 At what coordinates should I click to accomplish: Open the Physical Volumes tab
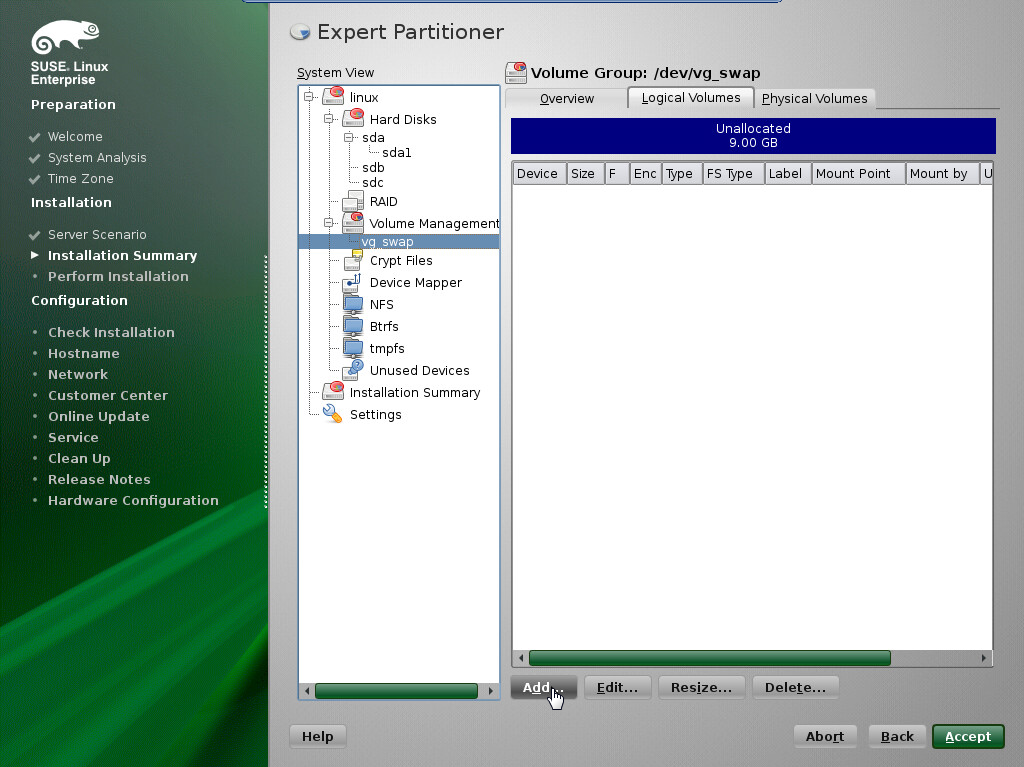(814, 99)
